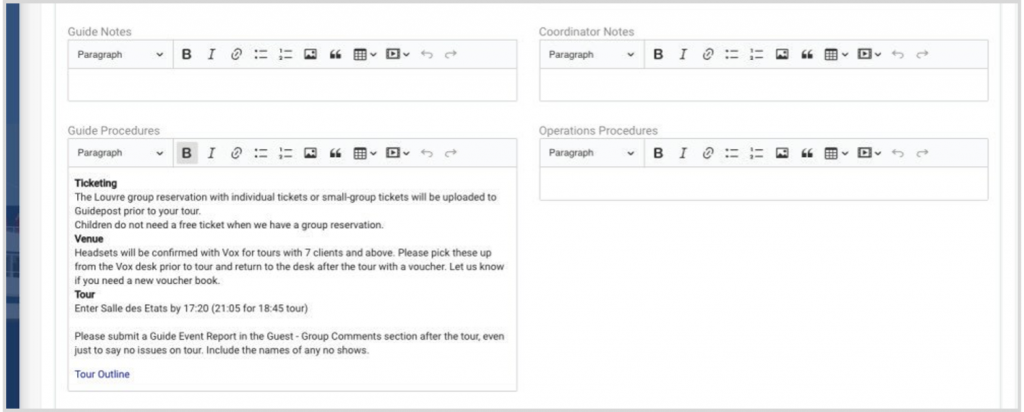This screenshot has height=412, width=1024.
Task: Apply block quote in Coordinator Notes
Action: (x=806, y=54)
